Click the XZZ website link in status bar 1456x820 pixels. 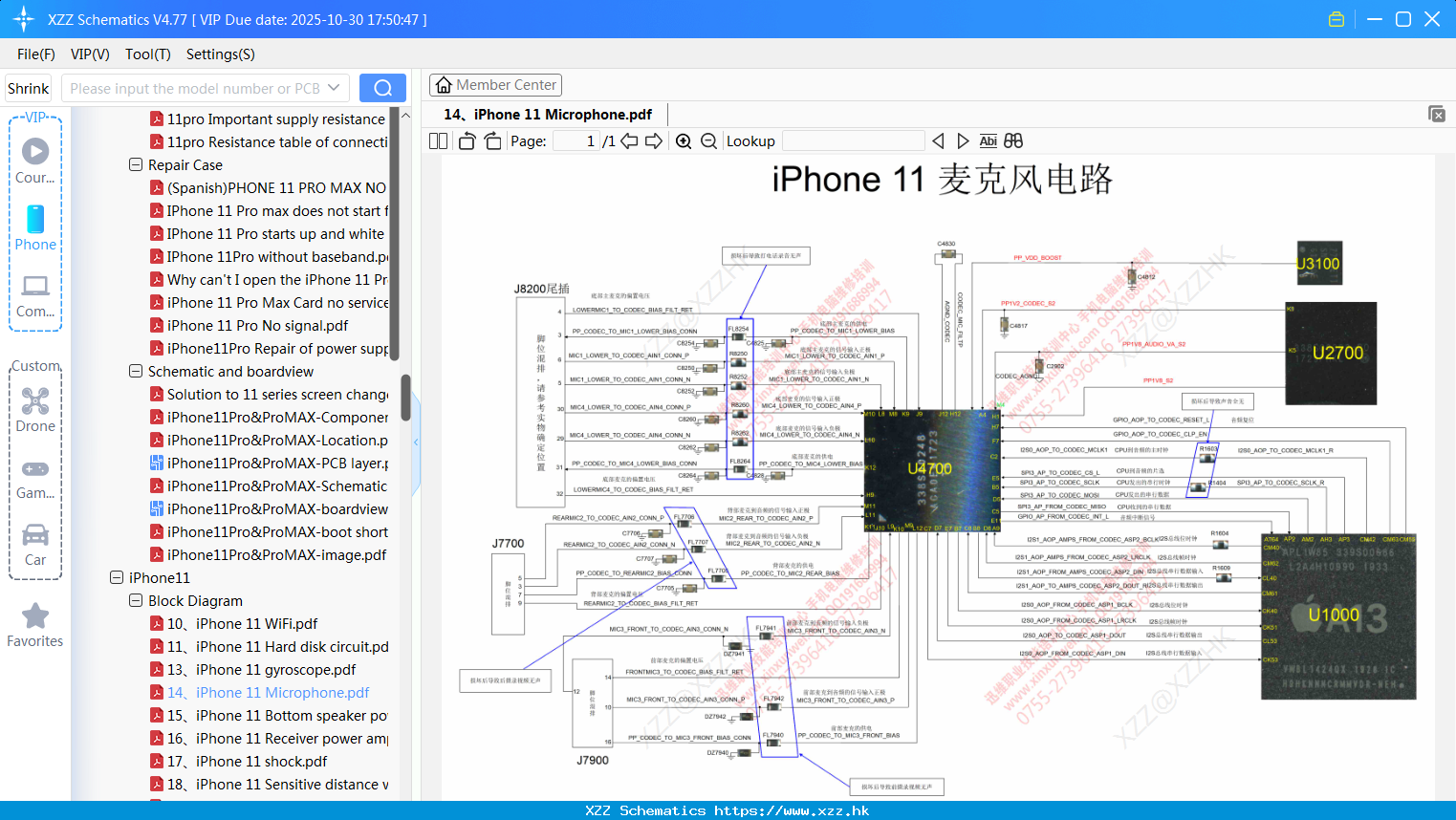pos(792,810)
